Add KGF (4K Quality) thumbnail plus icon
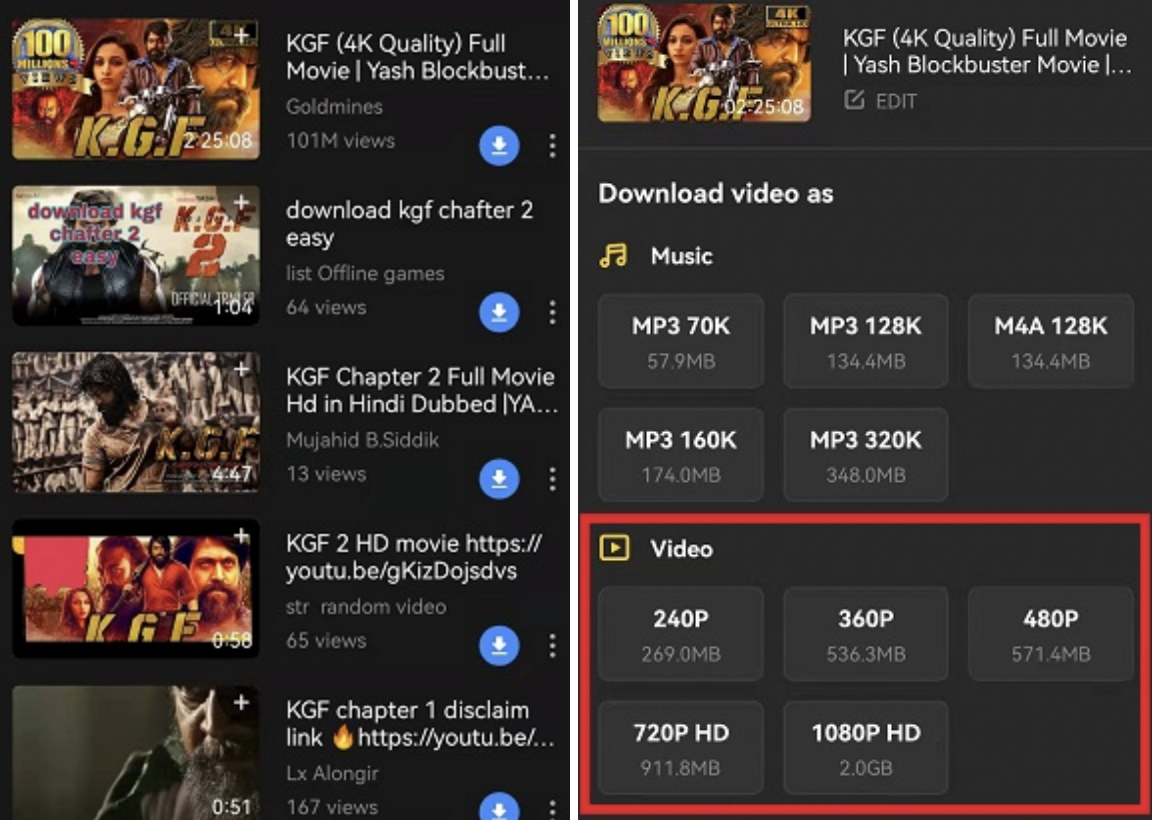The image size is (1152, 820). pyautogui.click(x=241, y=34)
